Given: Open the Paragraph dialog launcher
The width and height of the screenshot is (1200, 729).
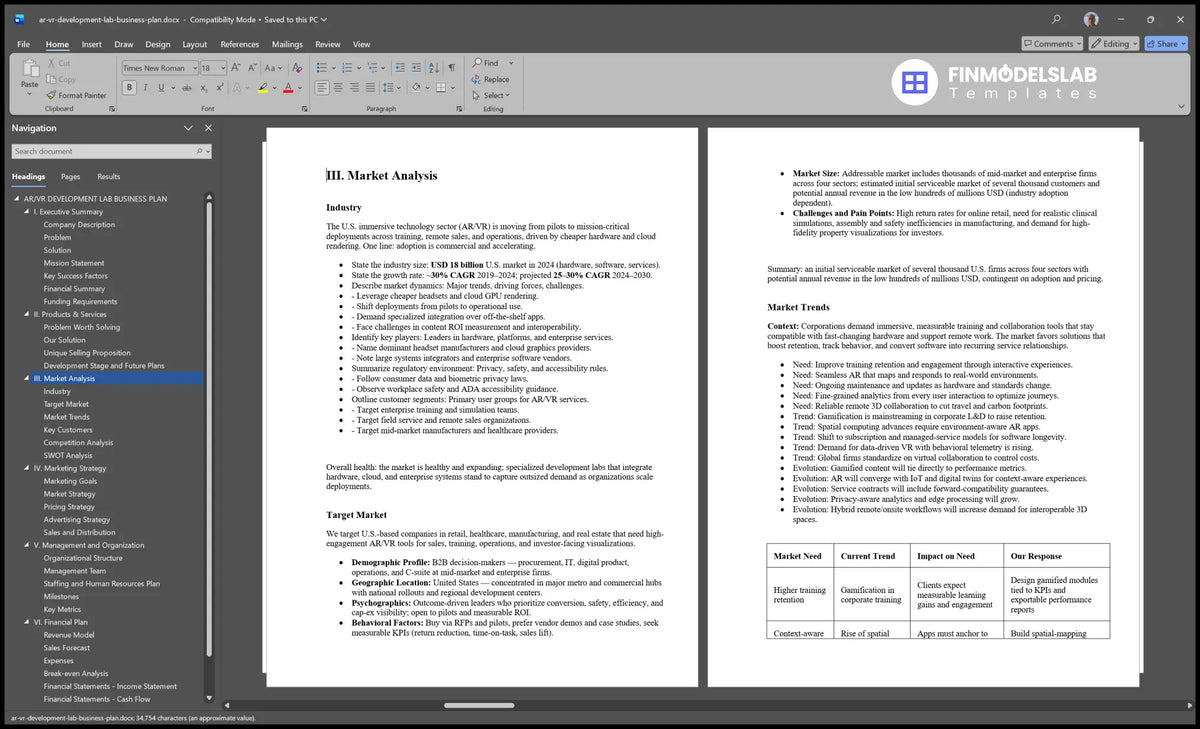Looking at the screenshot, I should coord(459,109).
